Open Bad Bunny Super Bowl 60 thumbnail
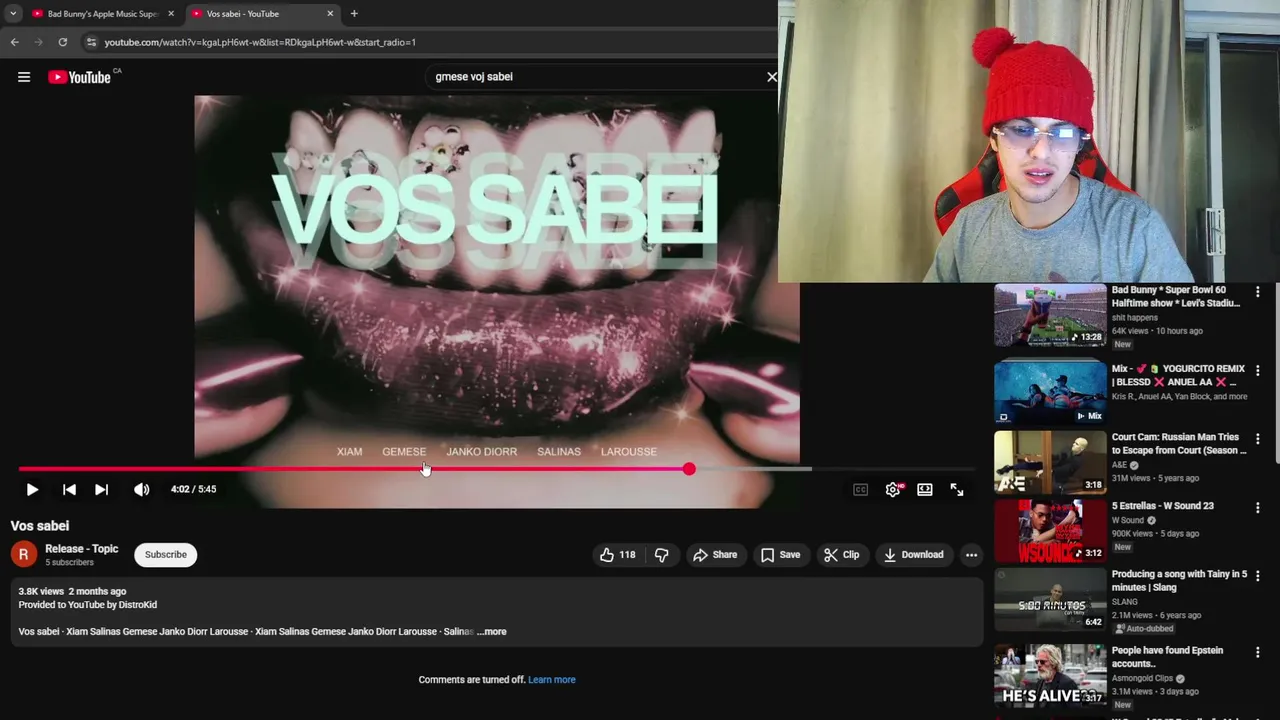 [x=1050, y=315]
